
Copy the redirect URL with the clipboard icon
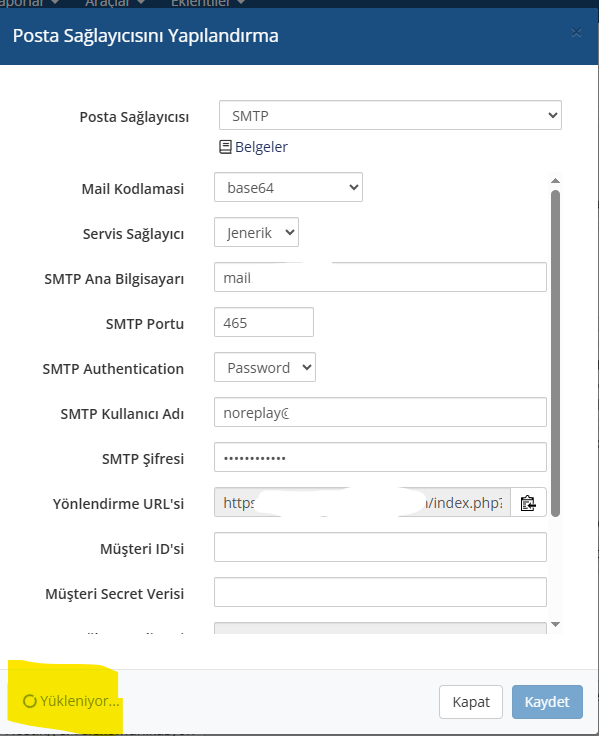click(x=528, y=503)
